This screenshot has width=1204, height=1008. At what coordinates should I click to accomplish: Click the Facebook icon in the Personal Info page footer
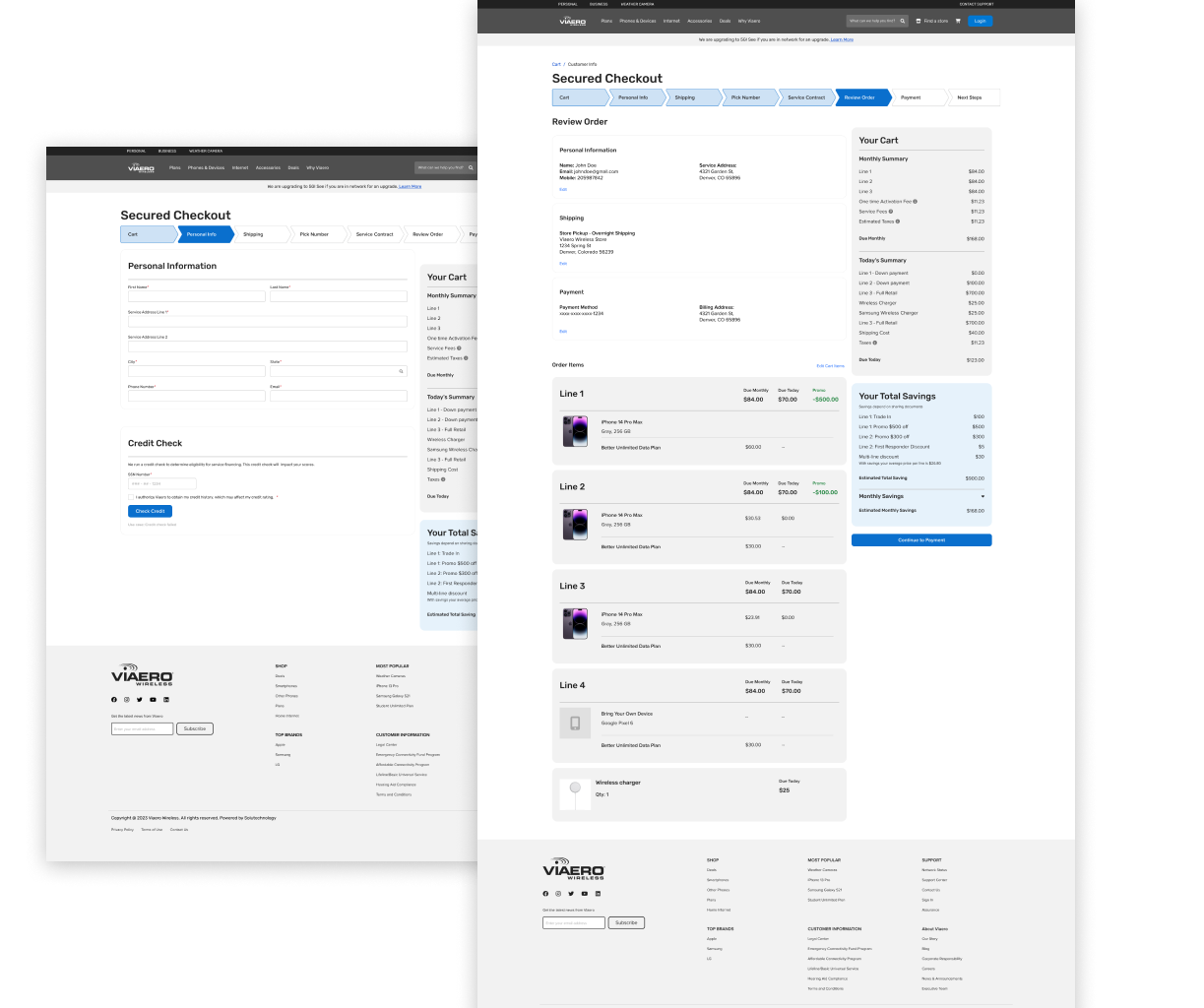114,700
